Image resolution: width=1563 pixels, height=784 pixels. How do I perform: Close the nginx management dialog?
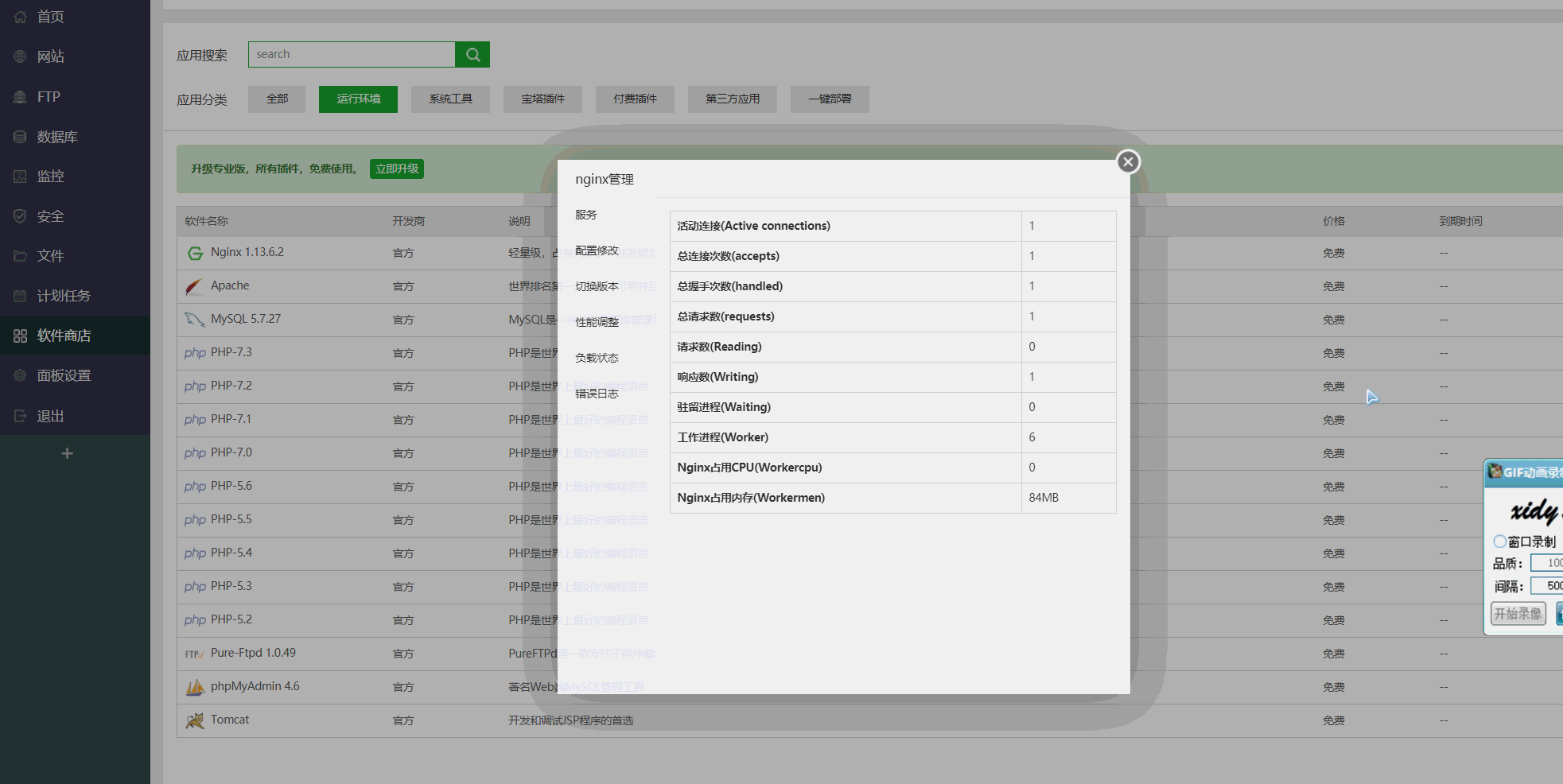pos(1128,161)
